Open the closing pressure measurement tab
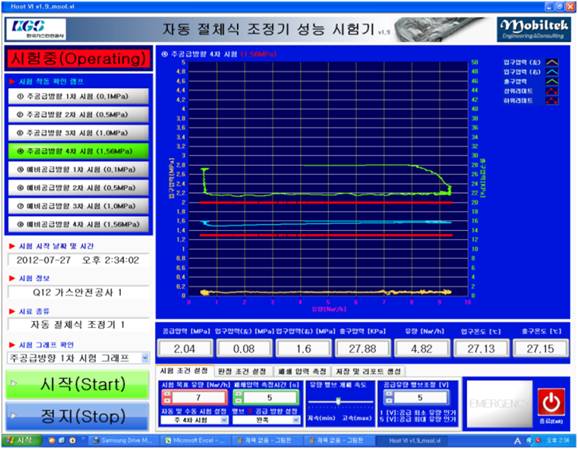The width and height of the screenshot is (578, 449). 302,371
